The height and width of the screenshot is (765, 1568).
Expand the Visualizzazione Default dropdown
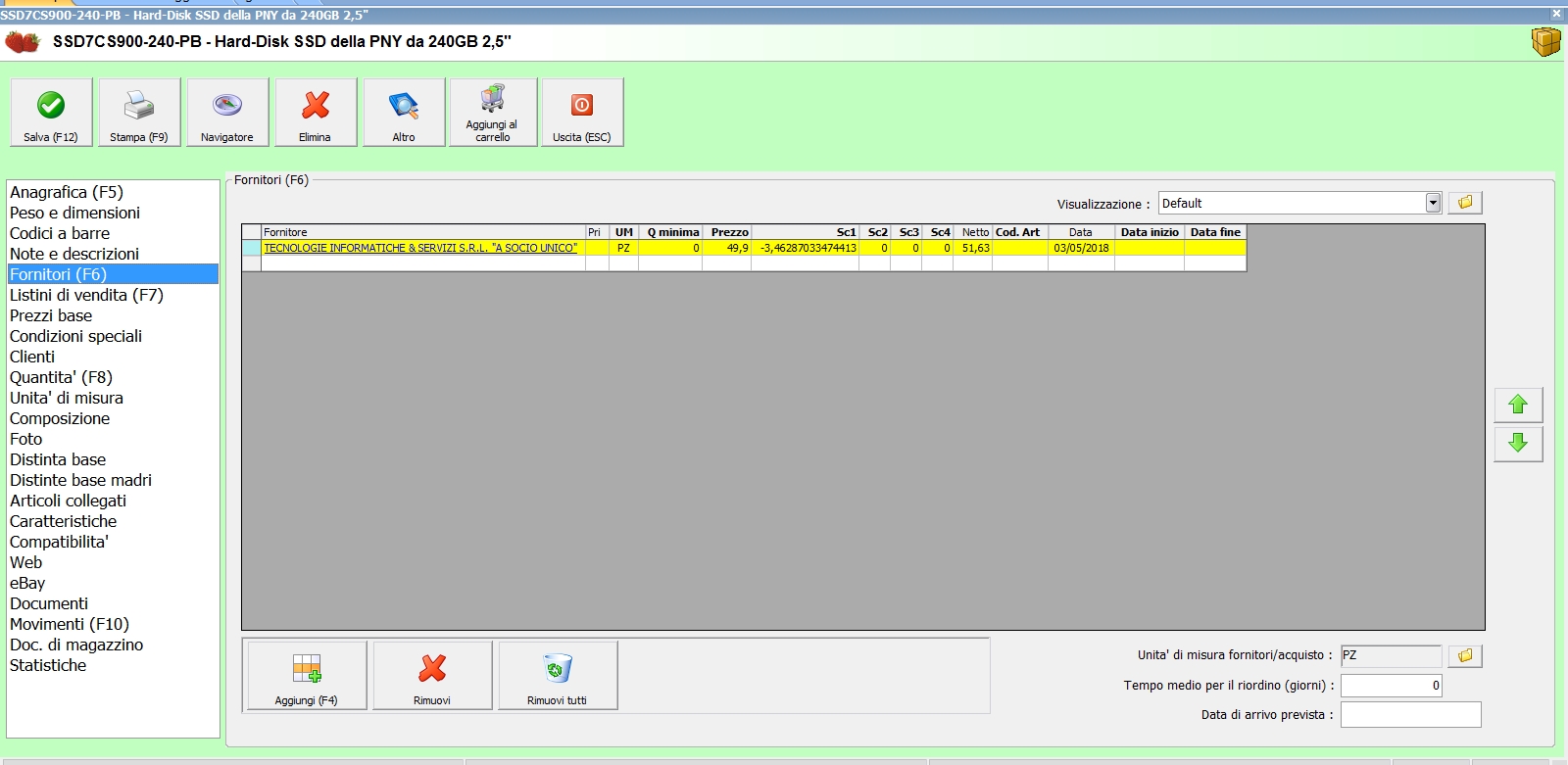pos(1433,203)
